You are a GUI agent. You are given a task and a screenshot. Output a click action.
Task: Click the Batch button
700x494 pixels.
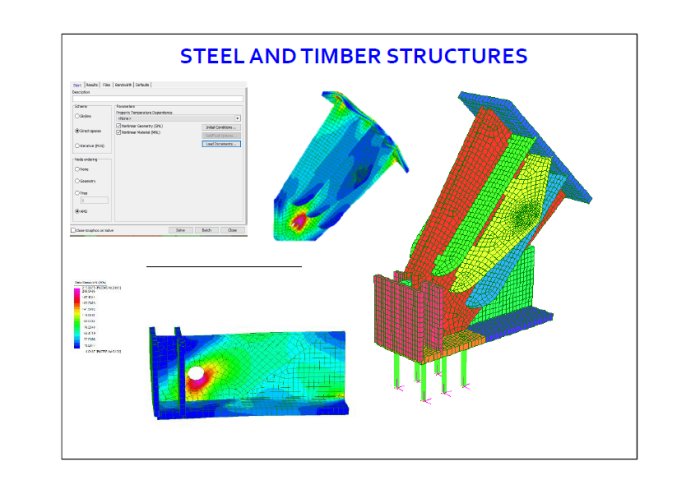point(206,230)
